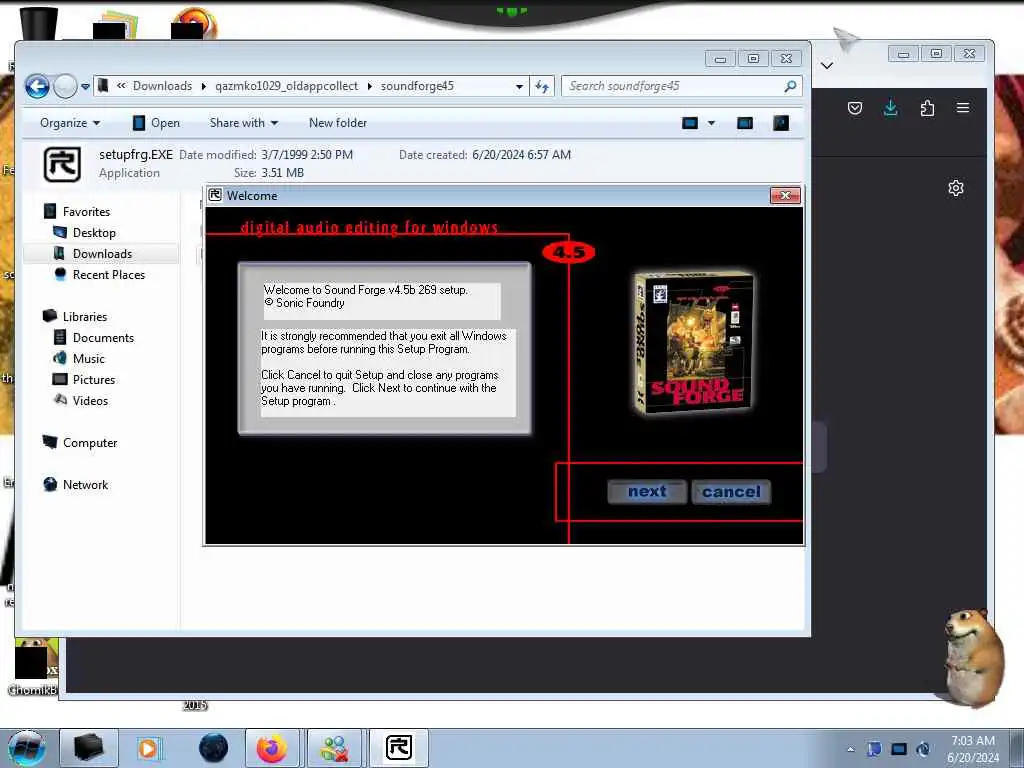Click the next button in Sound Forge setup

coord(647,492)
